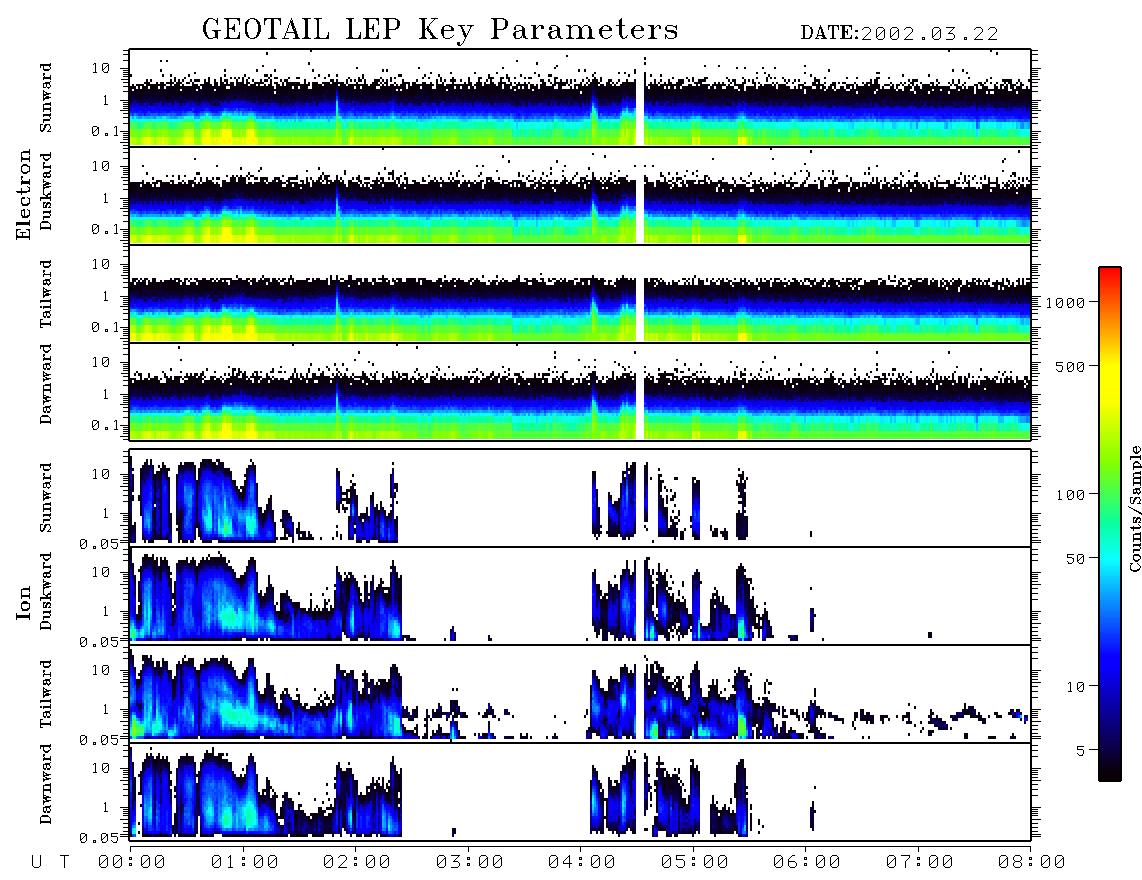Select the Electron "Dawnward" panel label
The image size is (1142, 880).
click(x=46, y=384)
